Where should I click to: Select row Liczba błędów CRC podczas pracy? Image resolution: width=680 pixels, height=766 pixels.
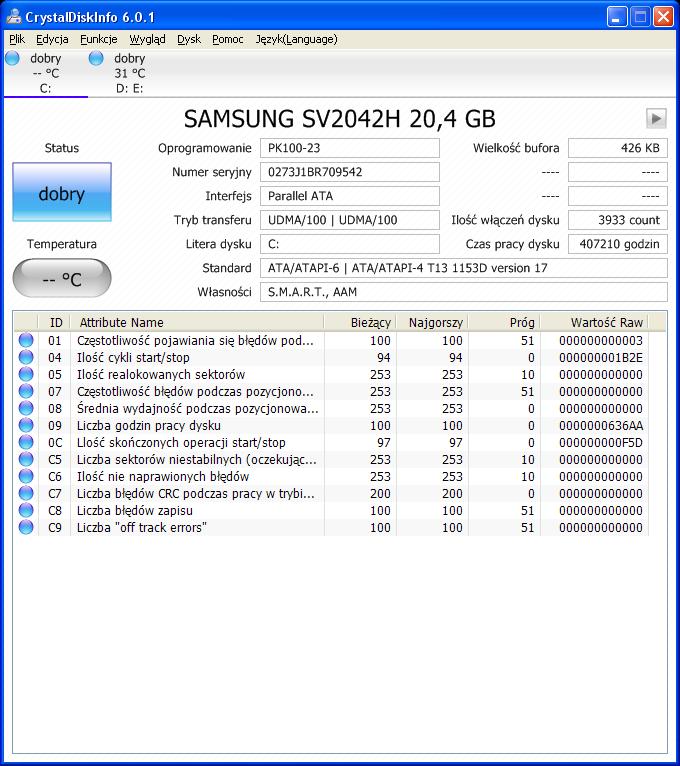click(332, 493)
